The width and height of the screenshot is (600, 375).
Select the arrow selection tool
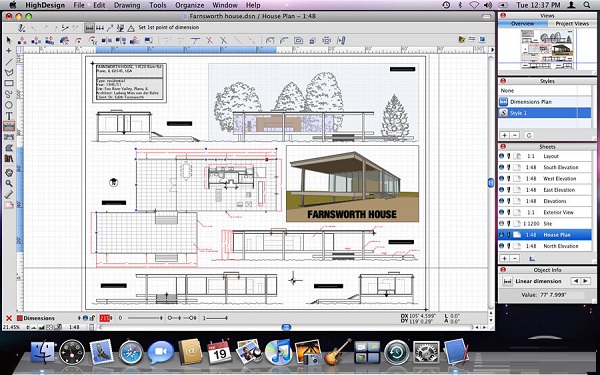(x=9, y=40)
